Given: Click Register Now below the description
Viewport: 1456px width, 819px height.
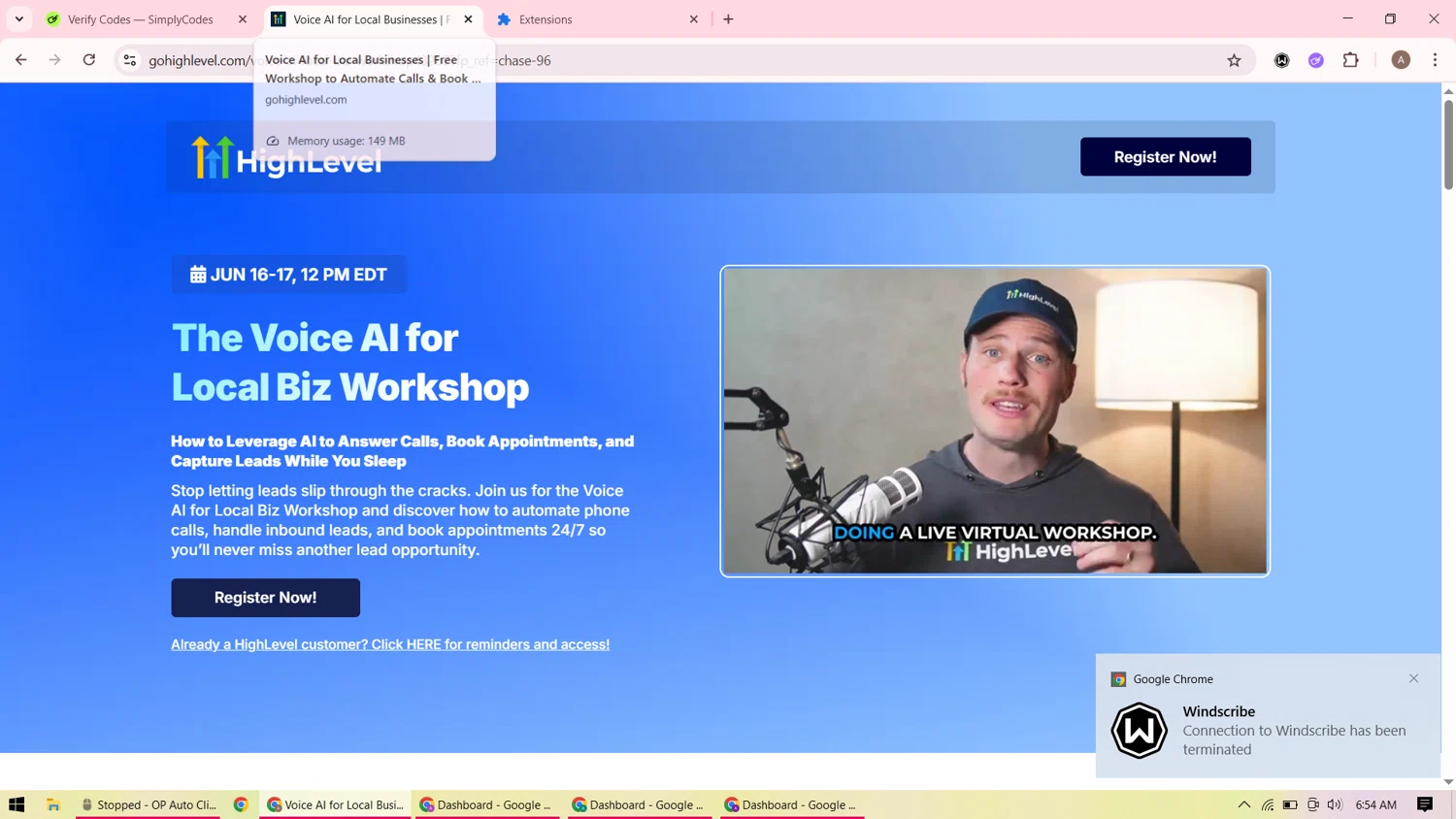Looking at the screenshot, I should coord(265,598).
